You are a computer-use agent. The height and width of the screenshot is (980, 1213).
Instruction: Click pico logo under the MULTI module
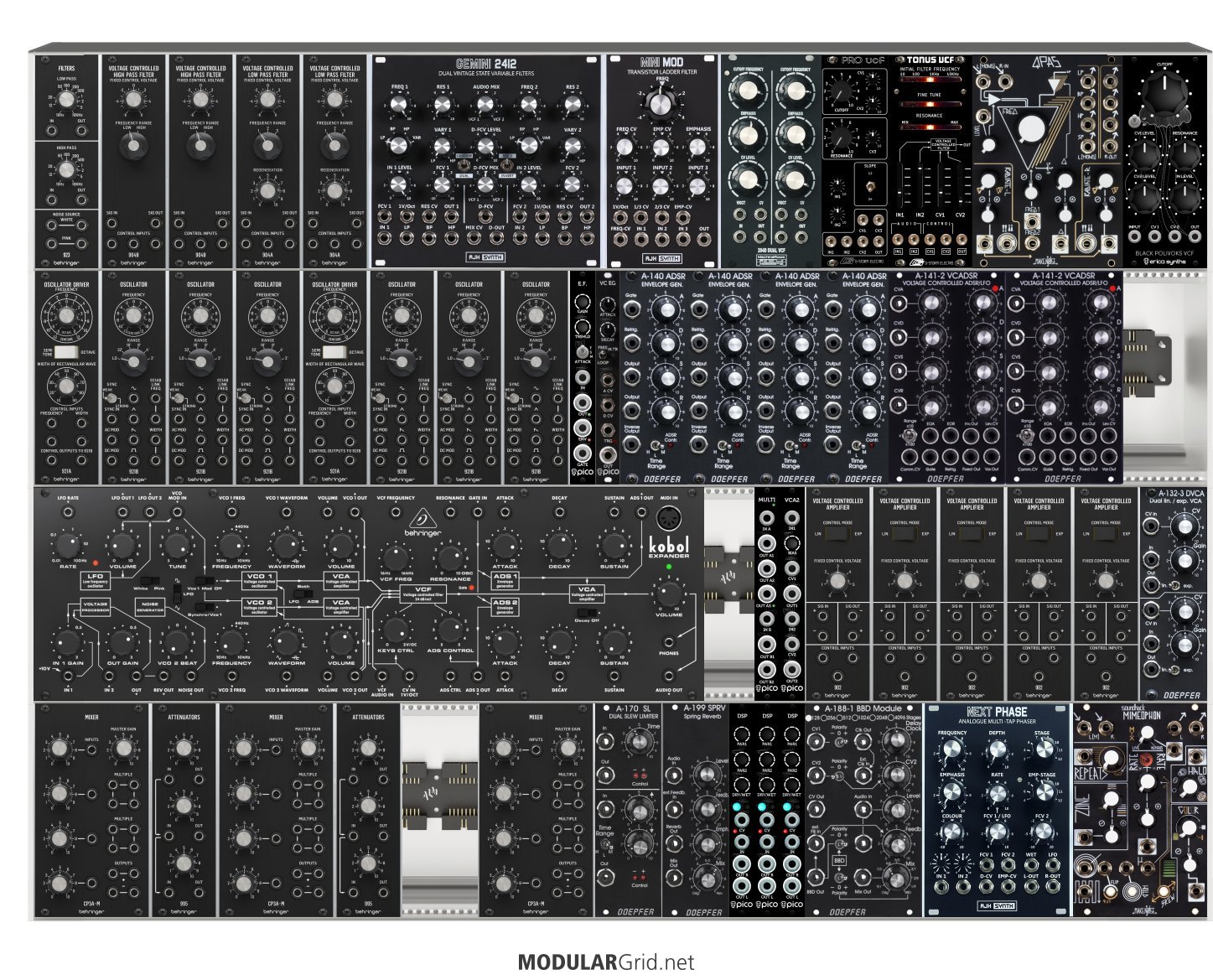(767, 688)
